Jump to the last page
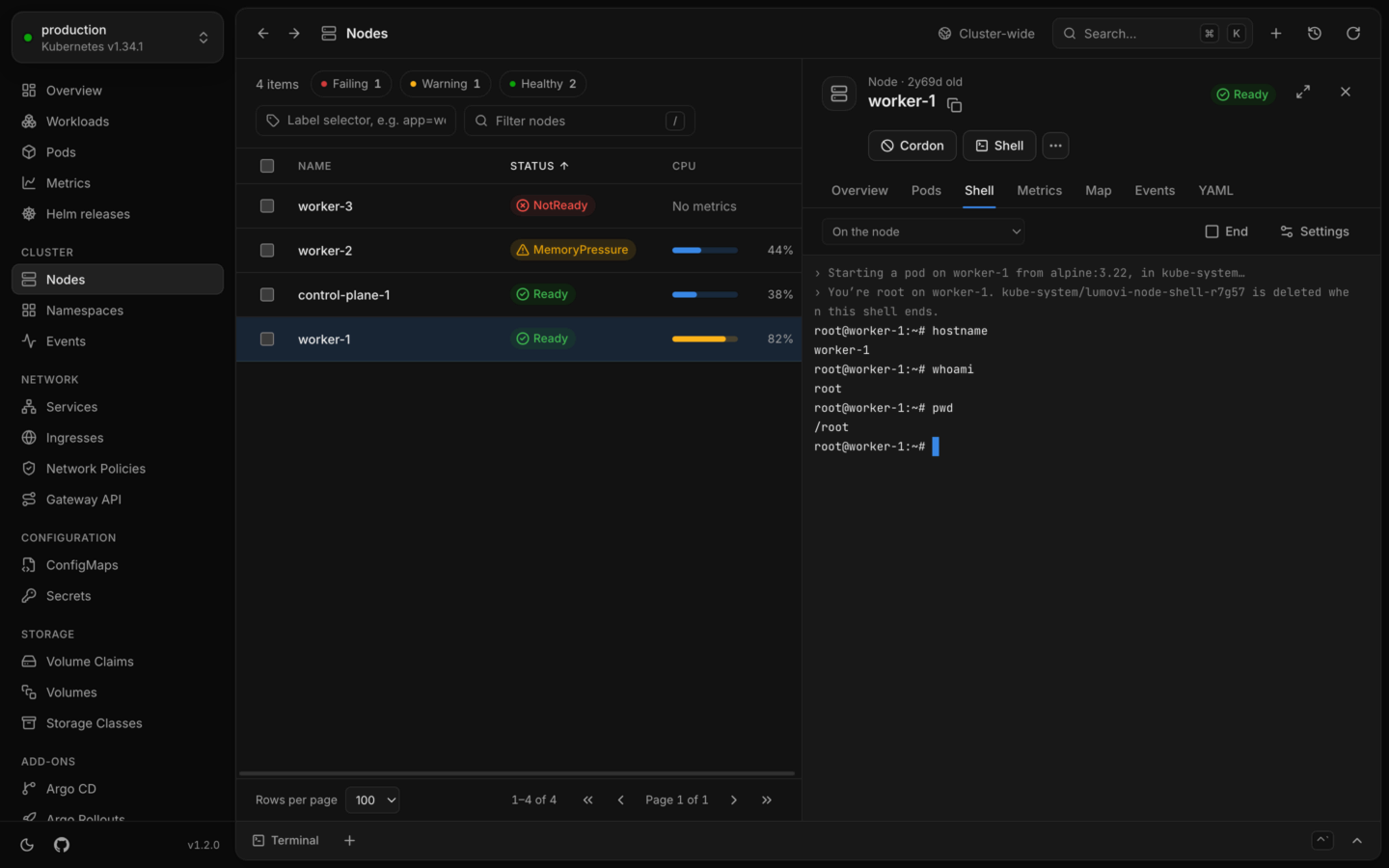The image size is (1389, 868). (767, 800)
